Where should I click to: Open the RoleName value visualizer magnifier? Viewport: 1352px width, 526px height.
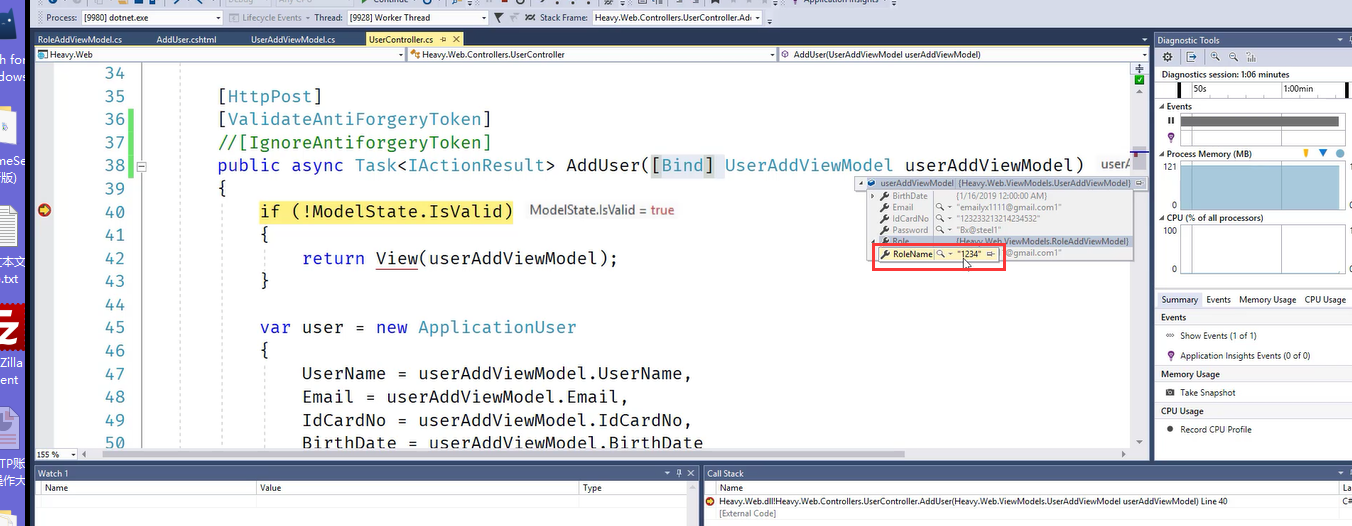(x=940, y=254)
